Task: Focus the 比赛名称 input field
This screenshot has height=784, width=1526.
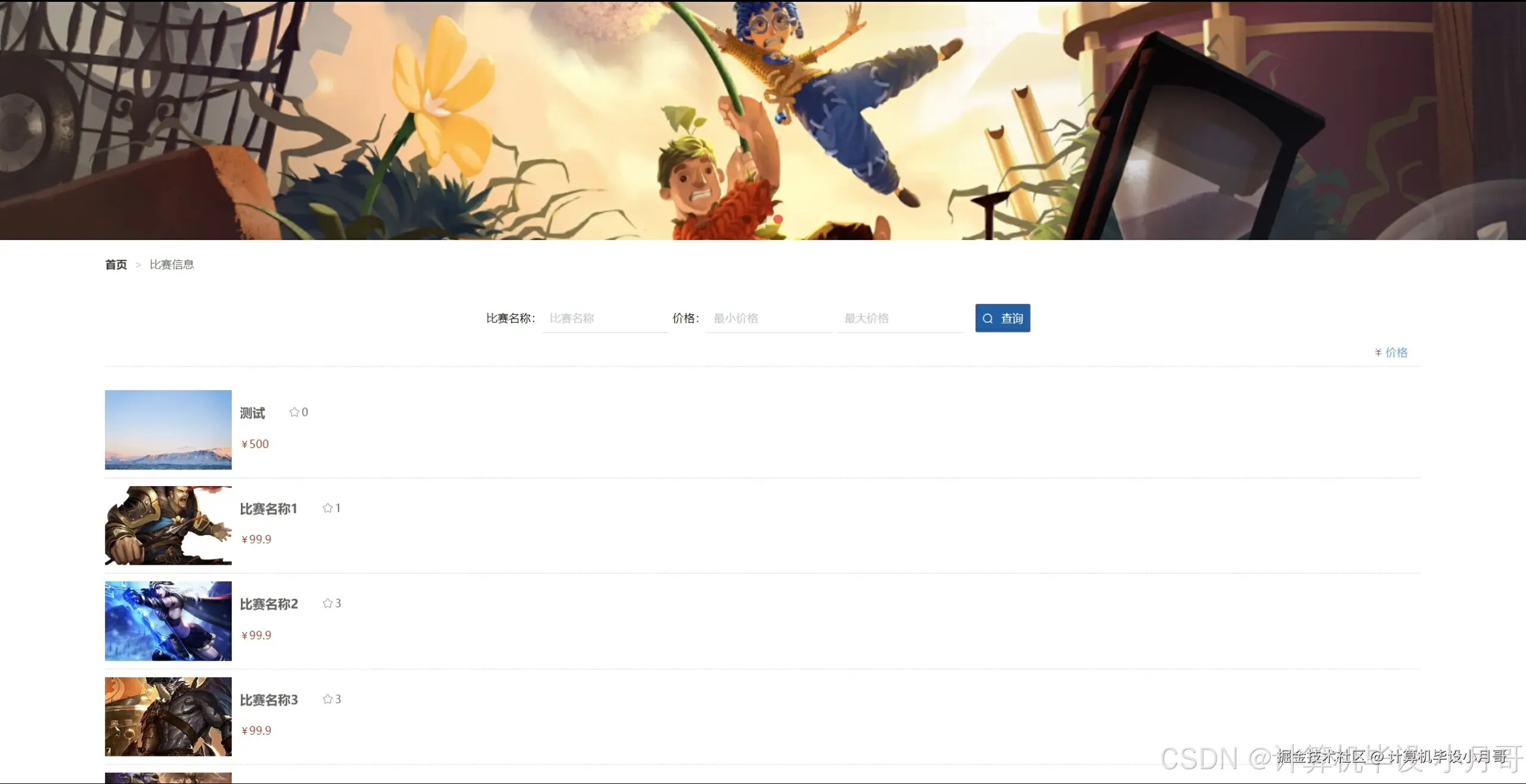Action: pos(605,318)
